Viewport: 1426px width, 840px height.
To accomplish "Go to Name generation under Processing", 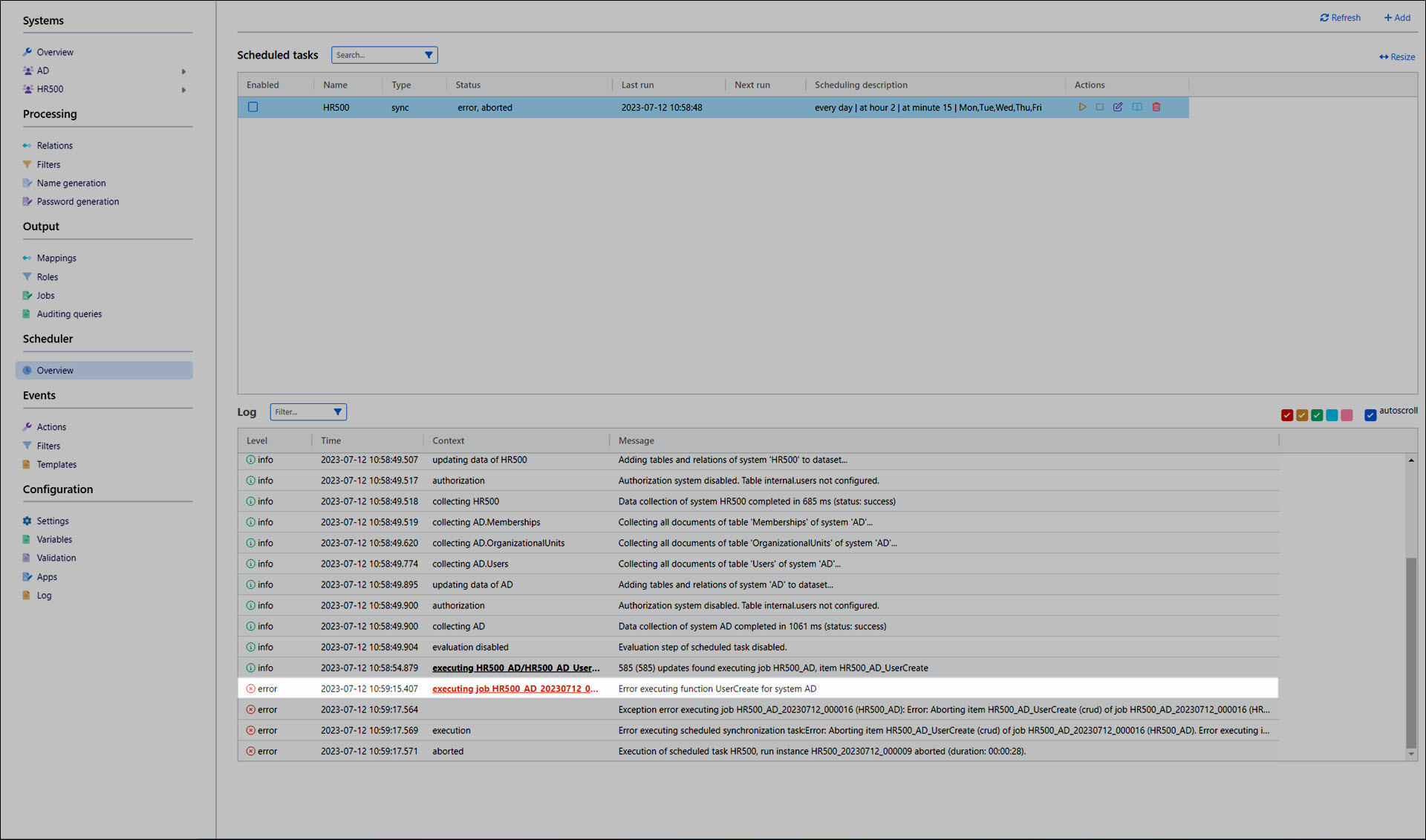I will (x=71, y=183).
